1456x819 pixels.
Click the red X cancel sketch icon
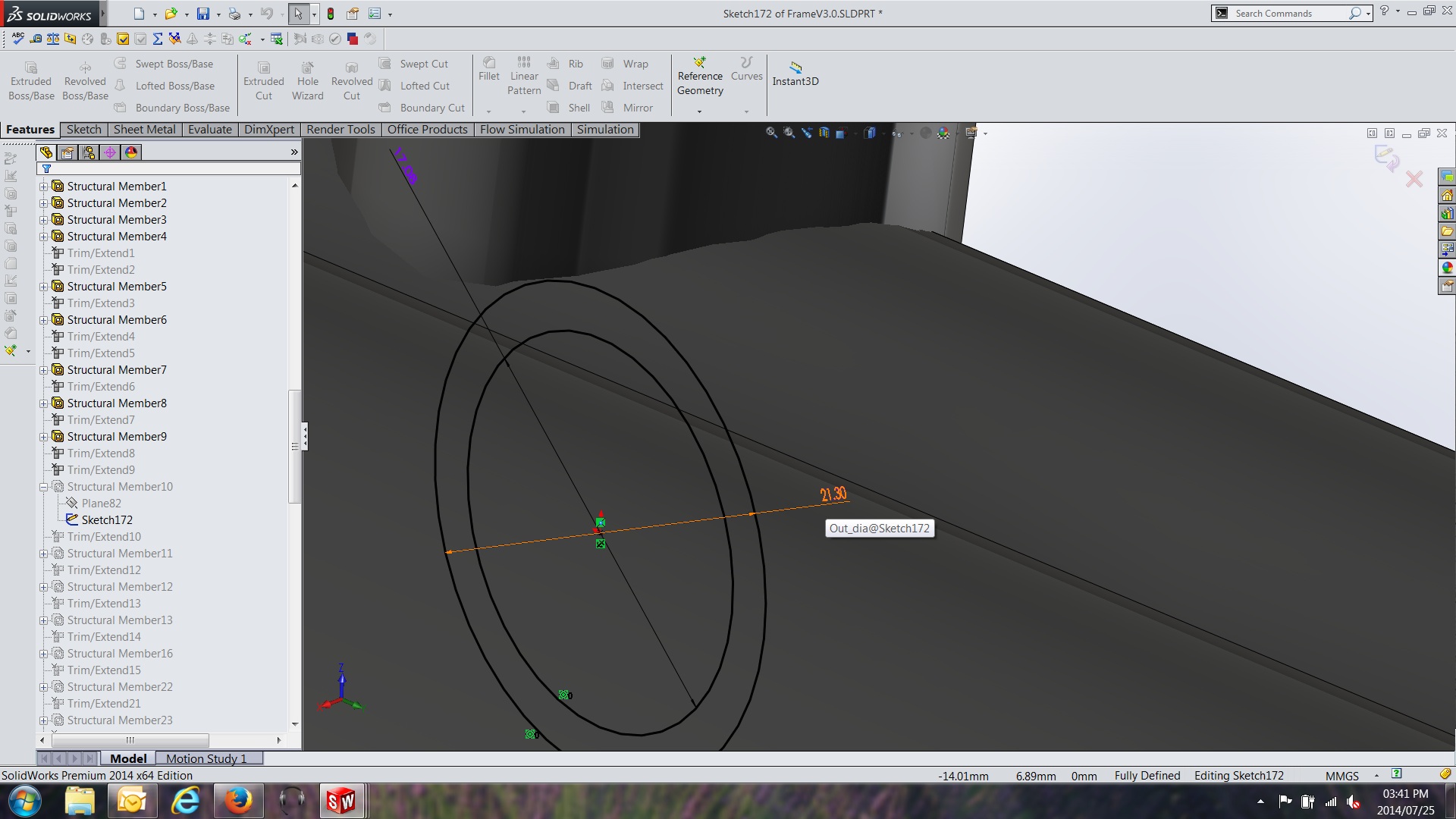point(1414,180)
